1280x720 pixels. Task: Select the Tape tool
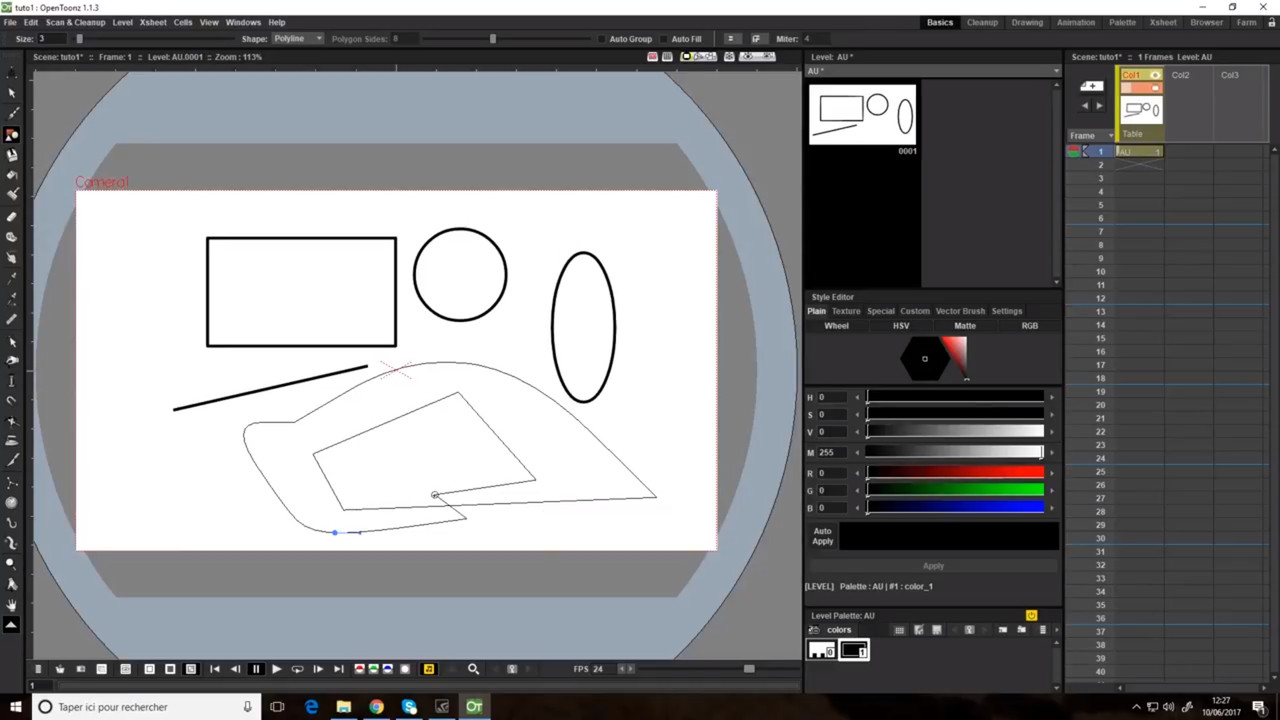(x=12, y=238)
